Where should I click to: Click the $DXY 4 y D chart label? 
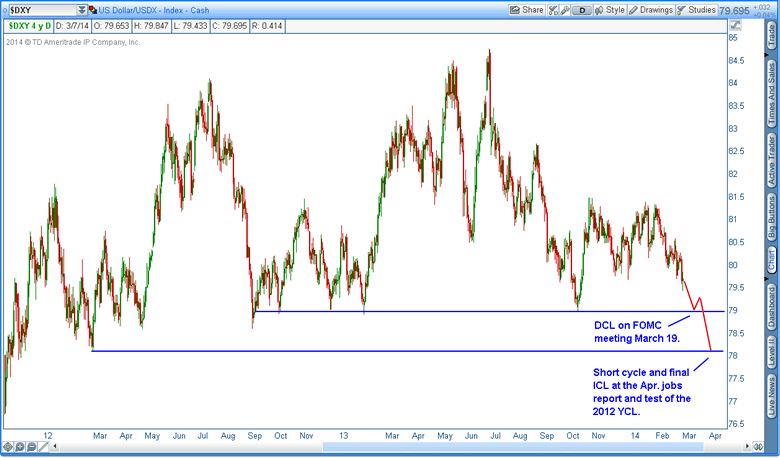point(29,26)
